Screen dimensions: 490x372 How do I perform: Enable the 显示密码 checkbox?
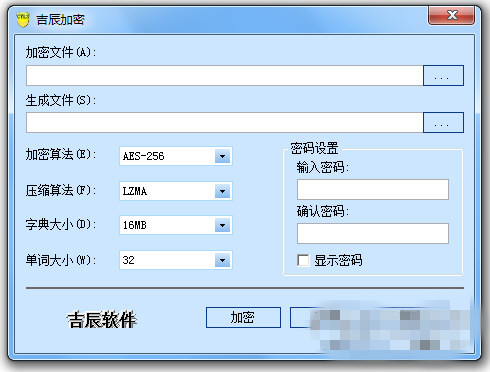(303, 260)
